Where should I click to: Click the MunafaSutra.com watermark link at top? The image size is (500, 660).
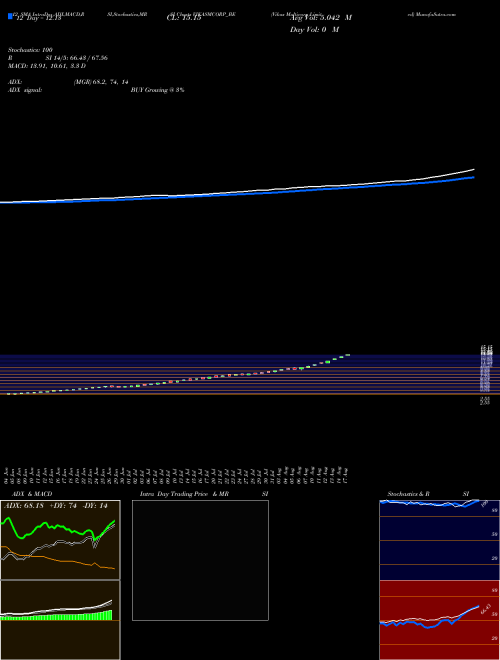coord(432,14)
